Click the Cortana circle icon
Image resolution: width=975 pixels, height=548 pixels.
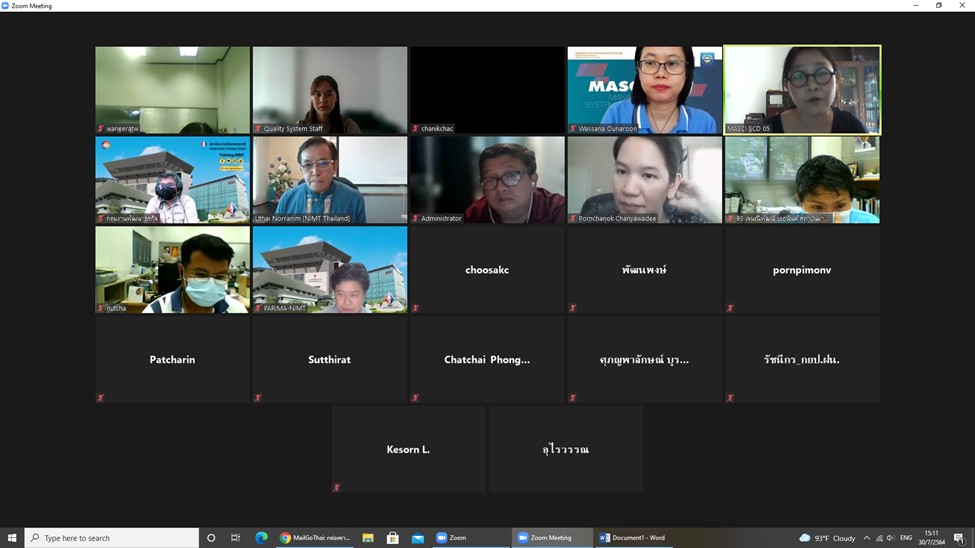(211, 538)
